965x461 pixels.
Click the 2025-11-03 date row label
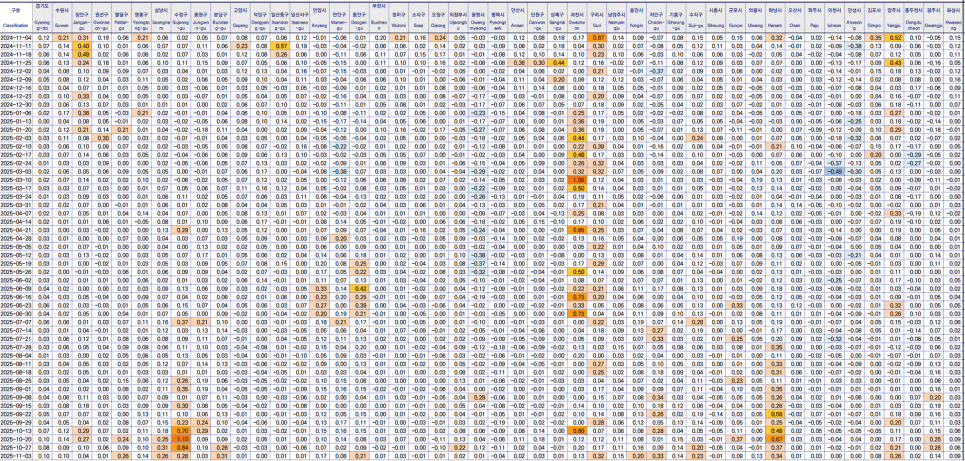point(18,456)
